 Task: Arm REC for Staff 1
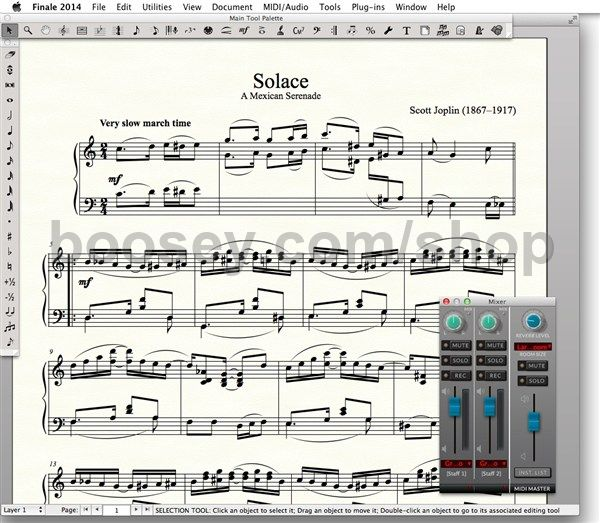click(x=456, y=376)
